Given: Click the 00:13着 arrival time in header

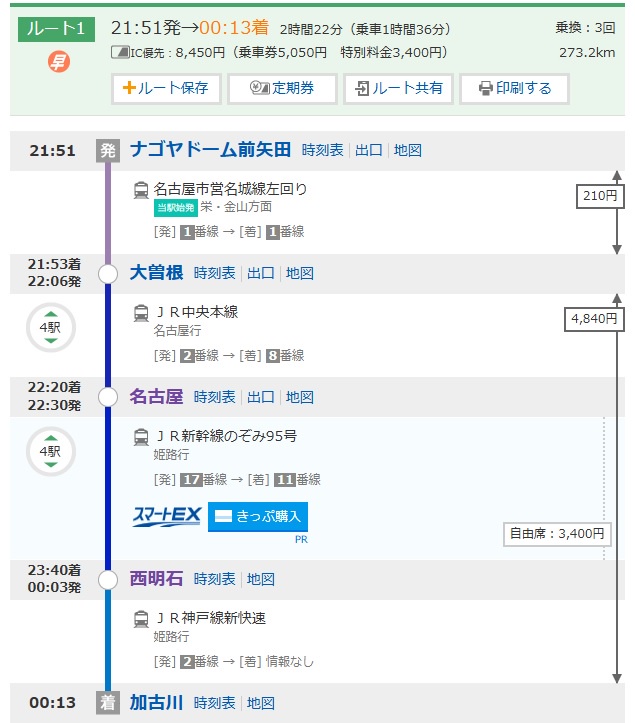Looking at the screenshot, I should pyautogui.click(x=234, y=28).
